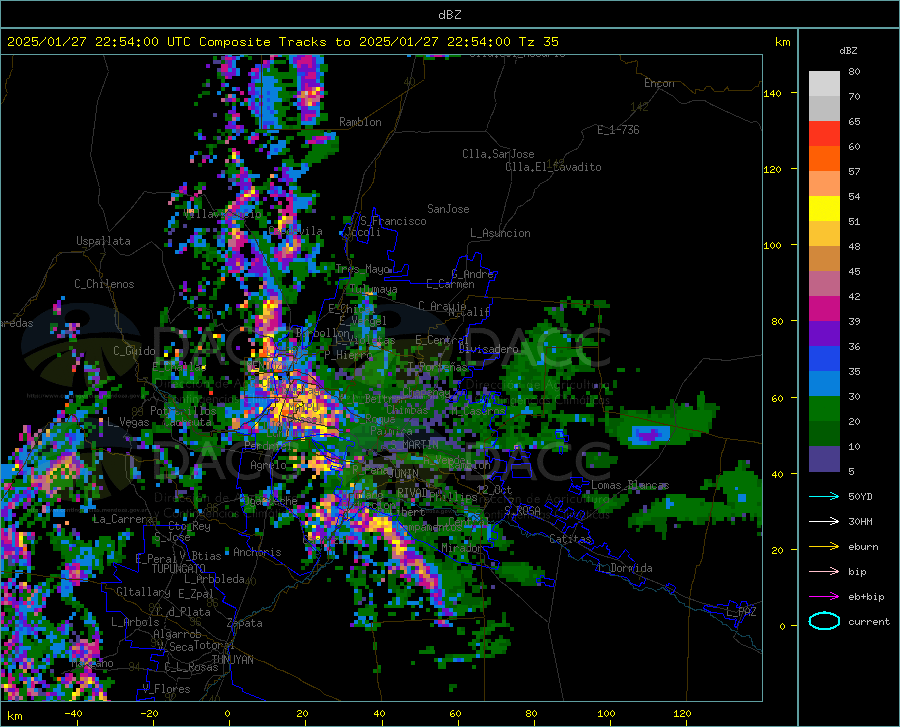Click the Uspallata location label
This screenshot has height=727, width=900.
103,241
